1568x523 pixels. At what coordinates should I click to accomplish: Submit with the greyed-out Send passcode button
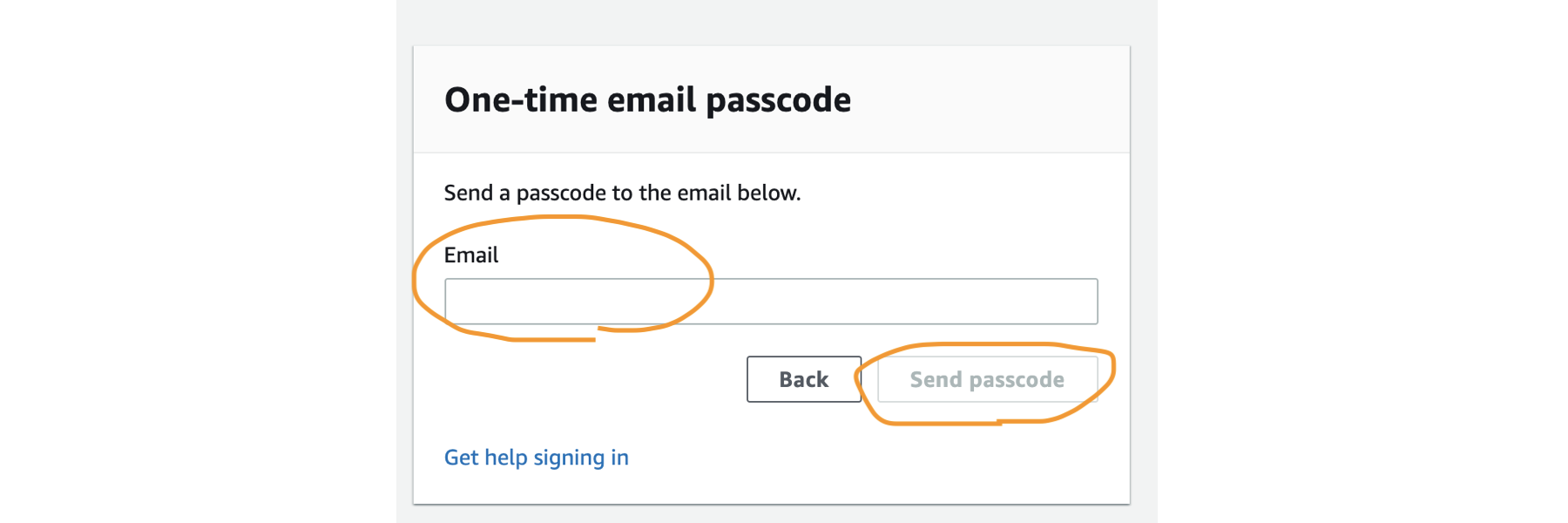point(988,379)
